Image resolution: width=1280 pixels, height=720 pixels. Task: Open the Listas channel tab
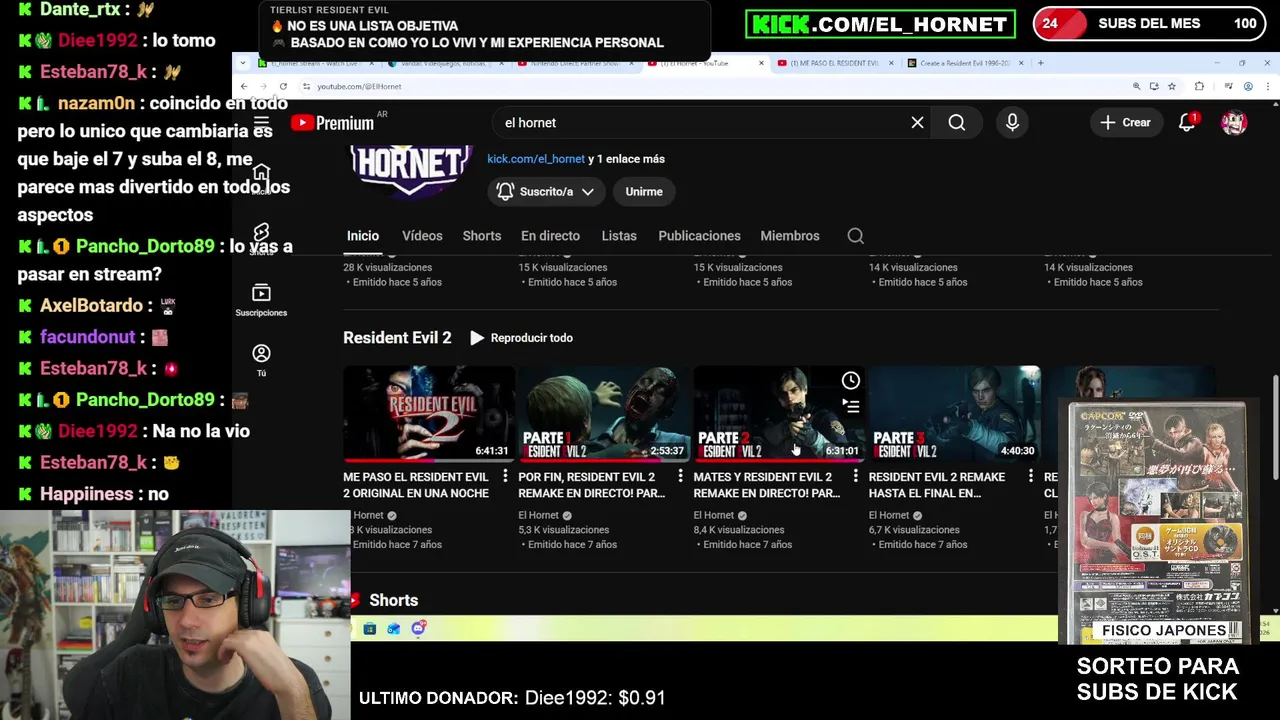[x=619, y=236]
